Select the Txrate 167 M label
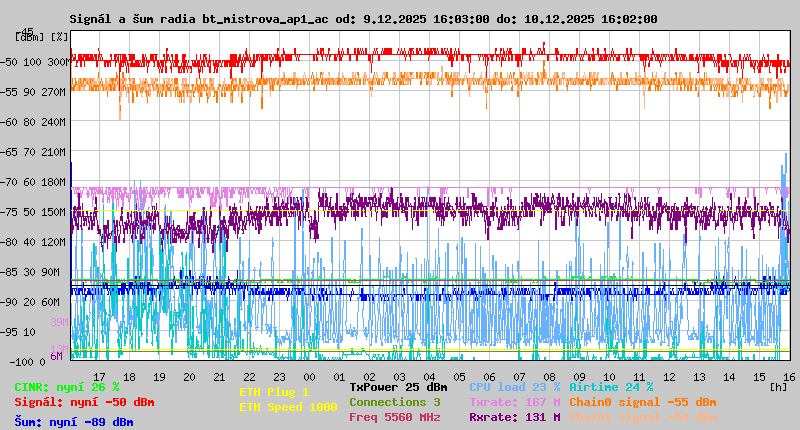Screen dimensions: 800x430 (x=514, y=402)
